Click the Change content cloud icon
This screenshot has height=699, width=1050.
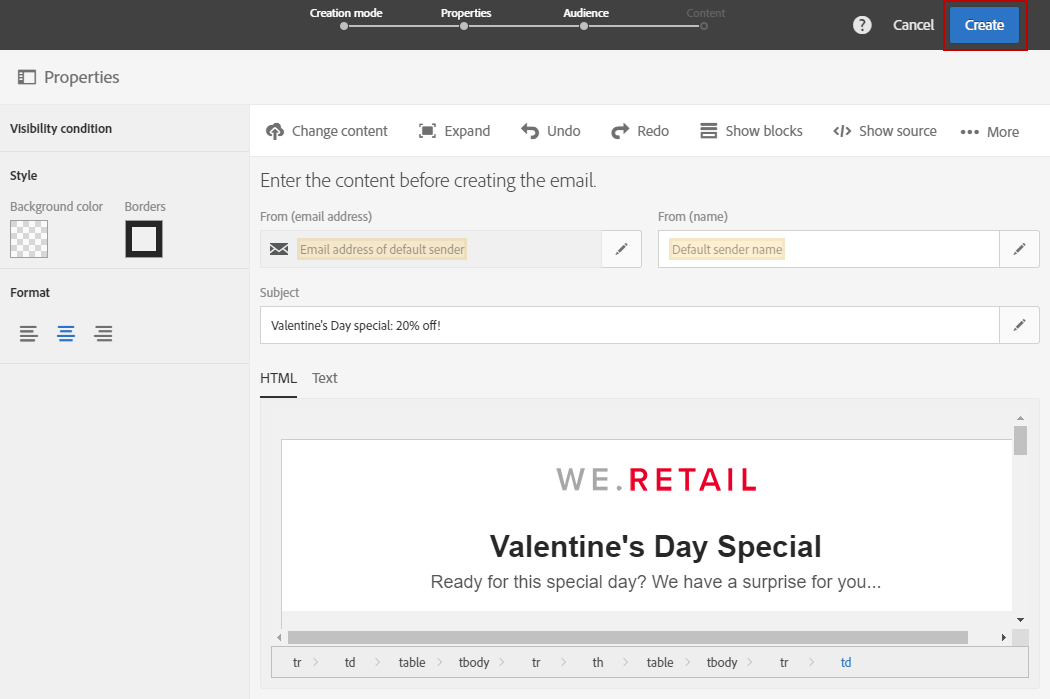[x=275, y=131]
